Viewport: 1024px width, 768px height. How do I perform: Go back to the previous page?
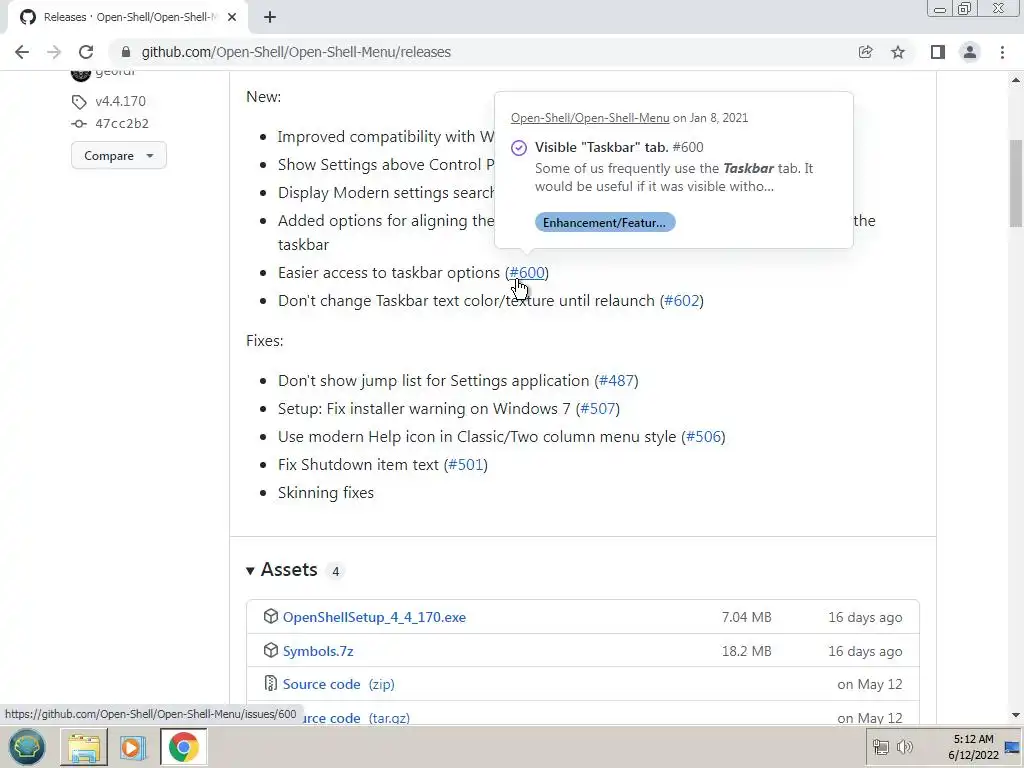point(22,52)
